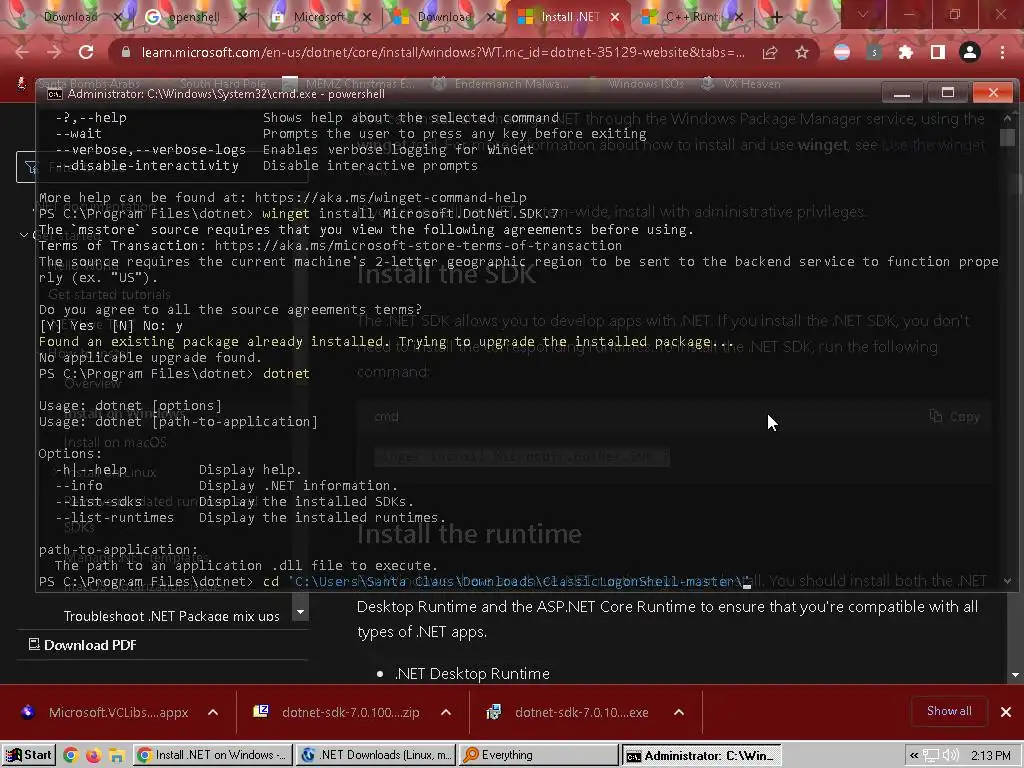
Task: Open the tab search dropdown
Action: 863,14
